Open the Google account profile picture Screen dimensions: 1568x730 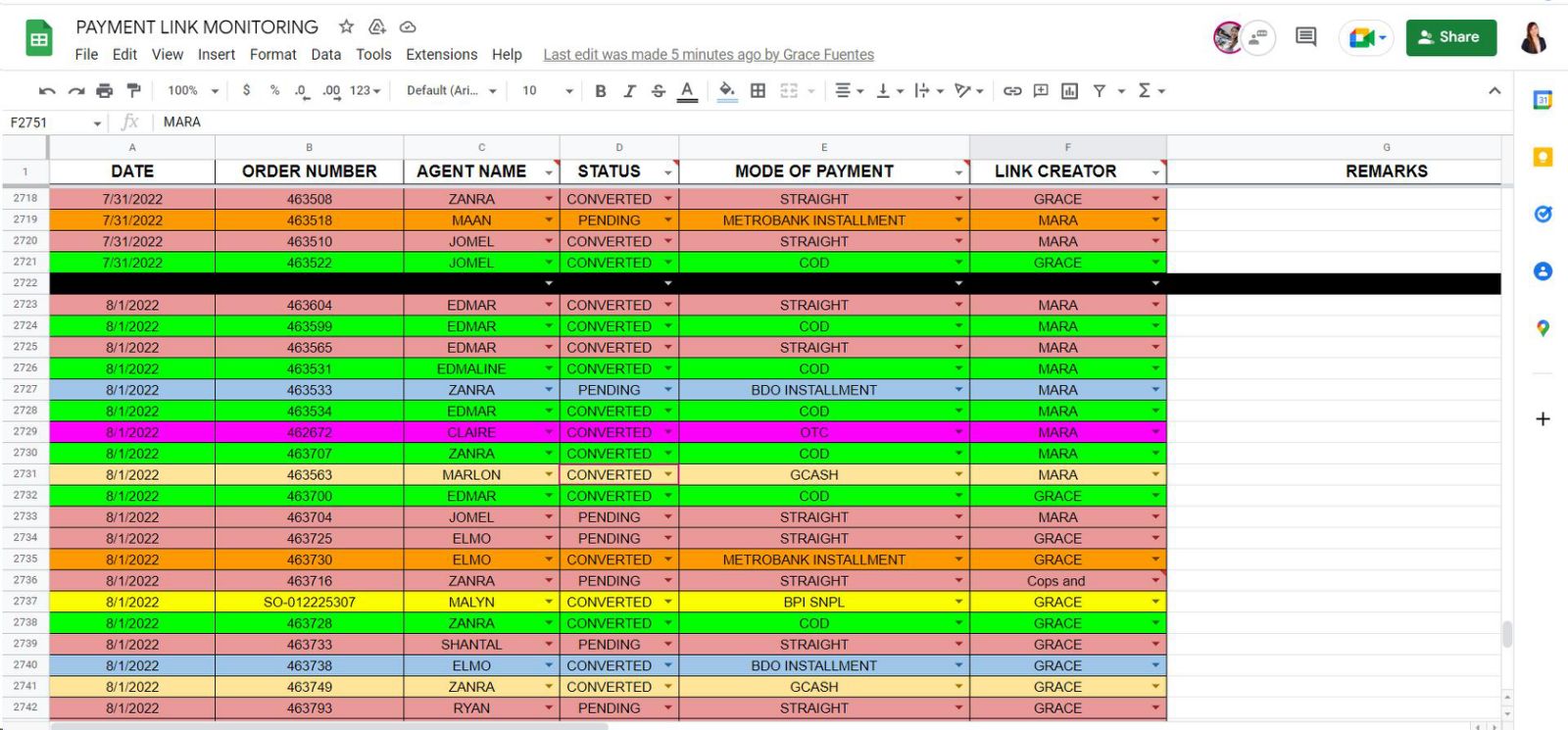pos(1534,37)
